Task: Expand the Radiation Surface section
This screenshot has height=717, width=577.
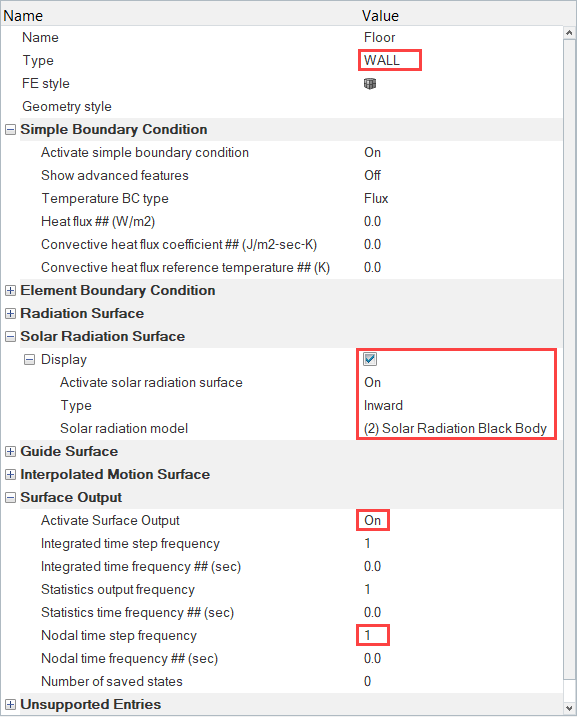Action: [x=10, y=313]
